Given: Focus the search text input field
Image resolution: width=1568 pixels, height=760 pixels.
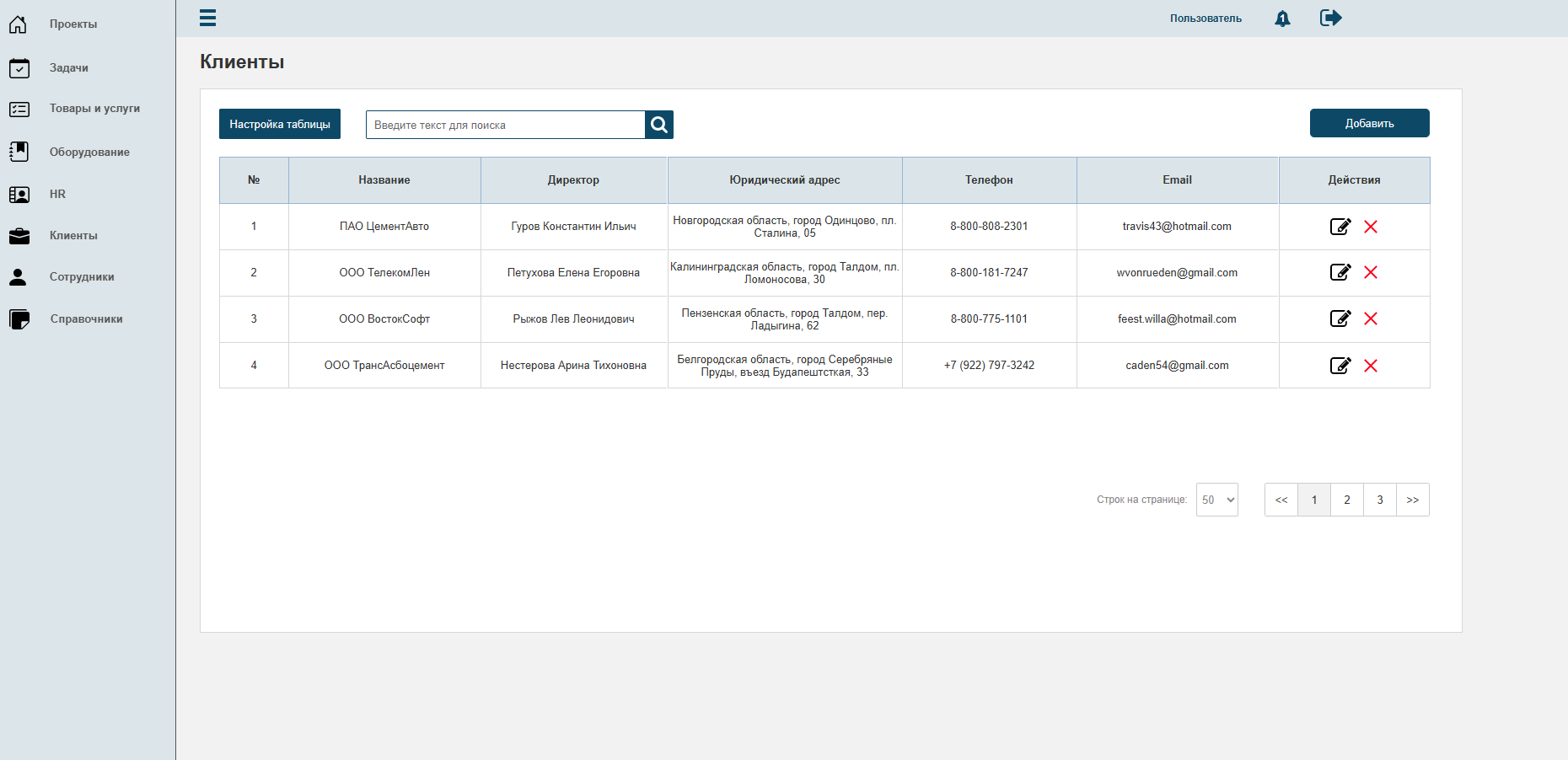Looking at the screenshot, I should [506, 125].
